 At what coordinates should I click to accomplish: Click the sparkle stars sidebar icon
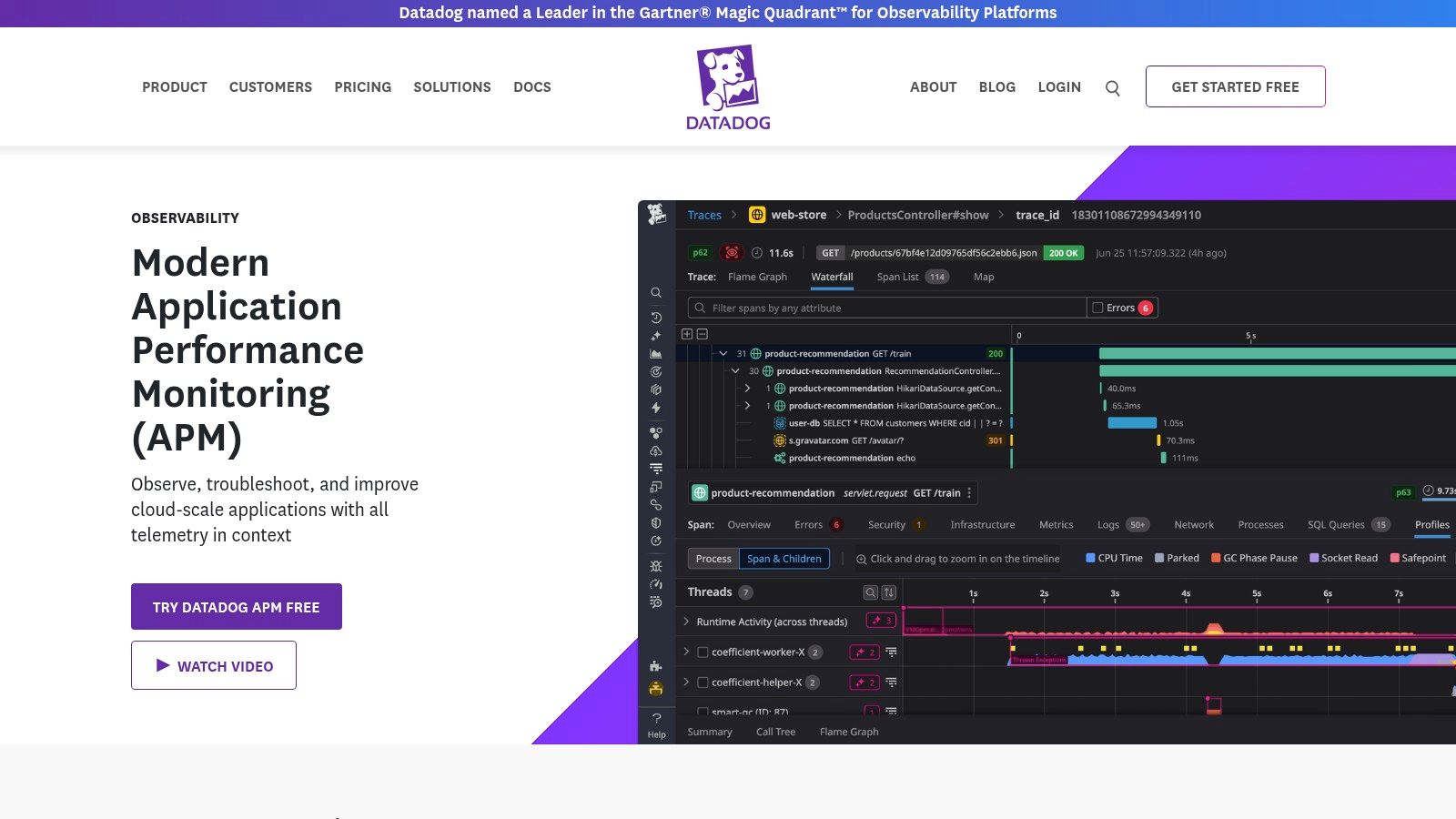(x=655, y=336)
